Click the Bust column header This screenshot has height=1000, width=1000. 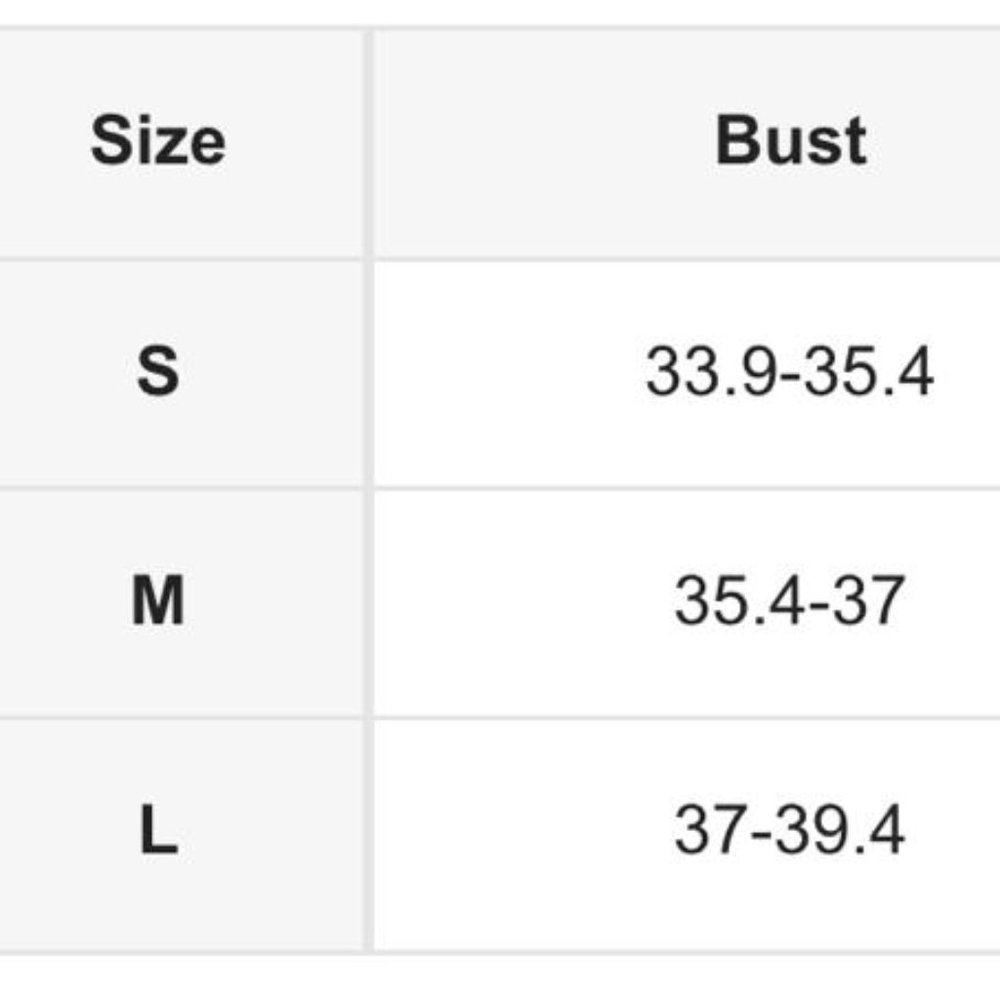[791, 140]
